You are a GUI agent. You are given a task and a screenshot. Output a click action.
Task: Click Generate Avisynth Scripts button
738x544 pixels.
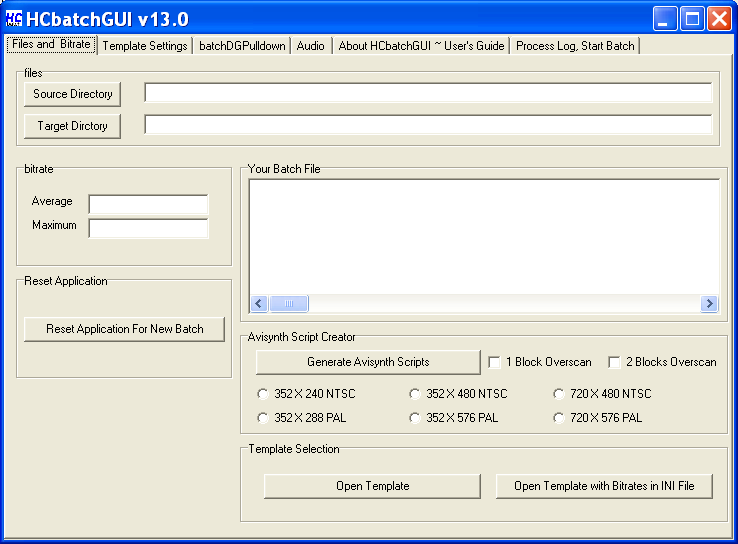click(x=368, y=362)
